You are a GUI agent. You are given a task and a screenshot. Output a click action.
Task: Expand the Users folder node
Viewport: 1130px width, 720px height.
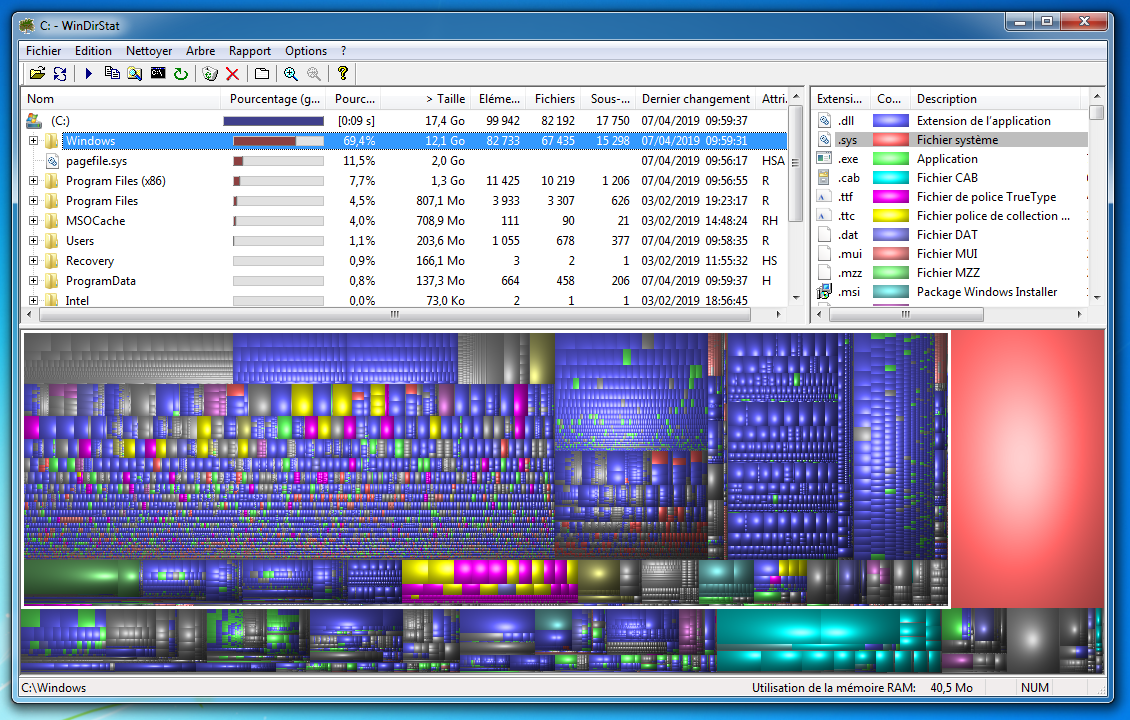[33, 241]
